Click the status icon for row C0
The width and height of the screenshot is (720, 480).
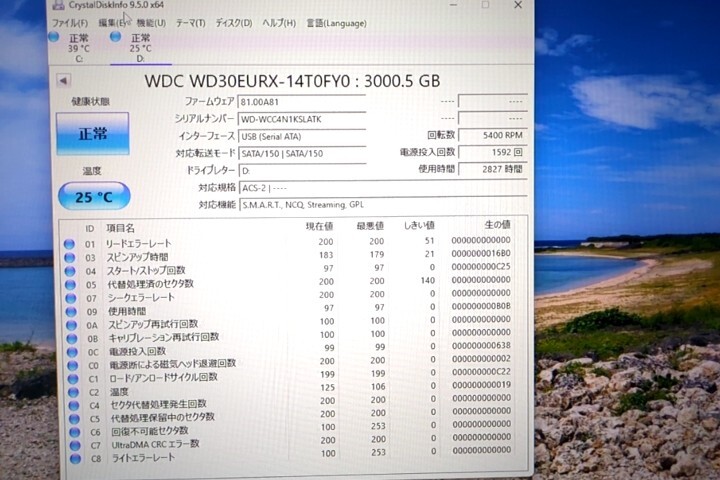click(73, 365)
